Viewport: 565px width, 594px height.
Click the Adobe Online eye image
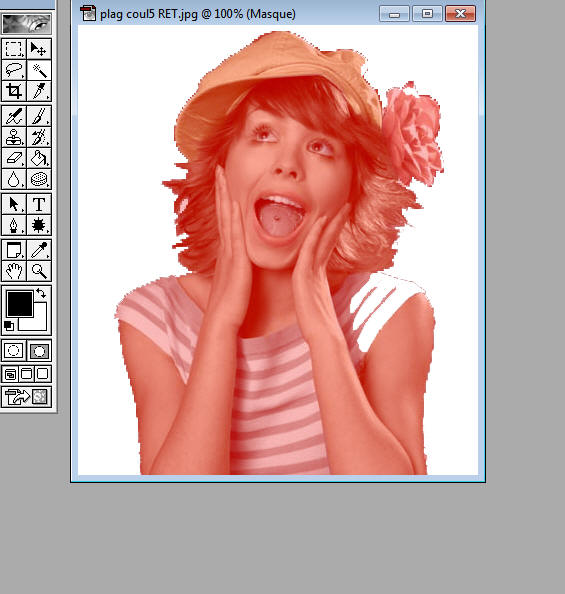coord(26,23)
